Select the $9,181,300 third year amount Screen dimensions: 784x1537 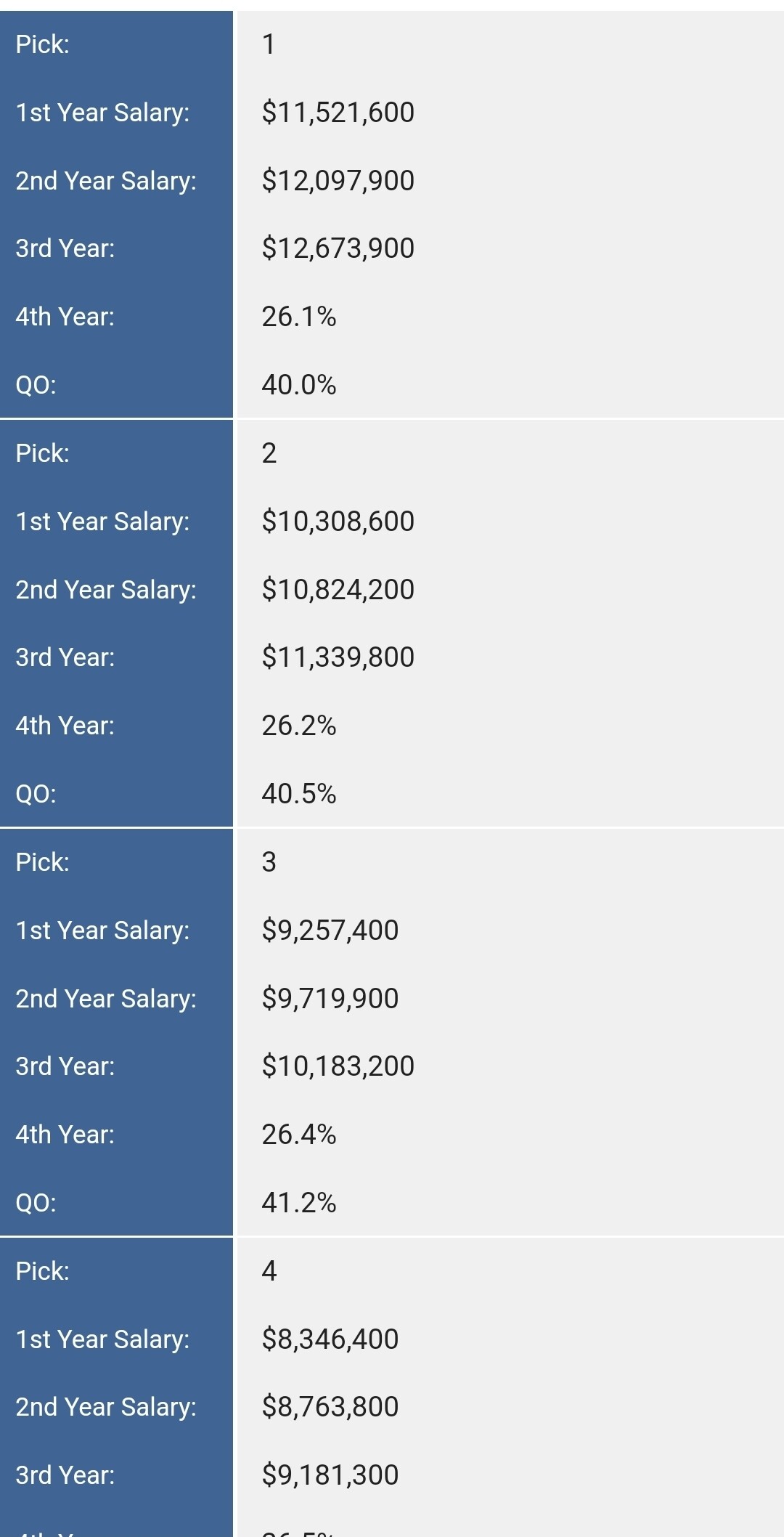pos(330,1475)
